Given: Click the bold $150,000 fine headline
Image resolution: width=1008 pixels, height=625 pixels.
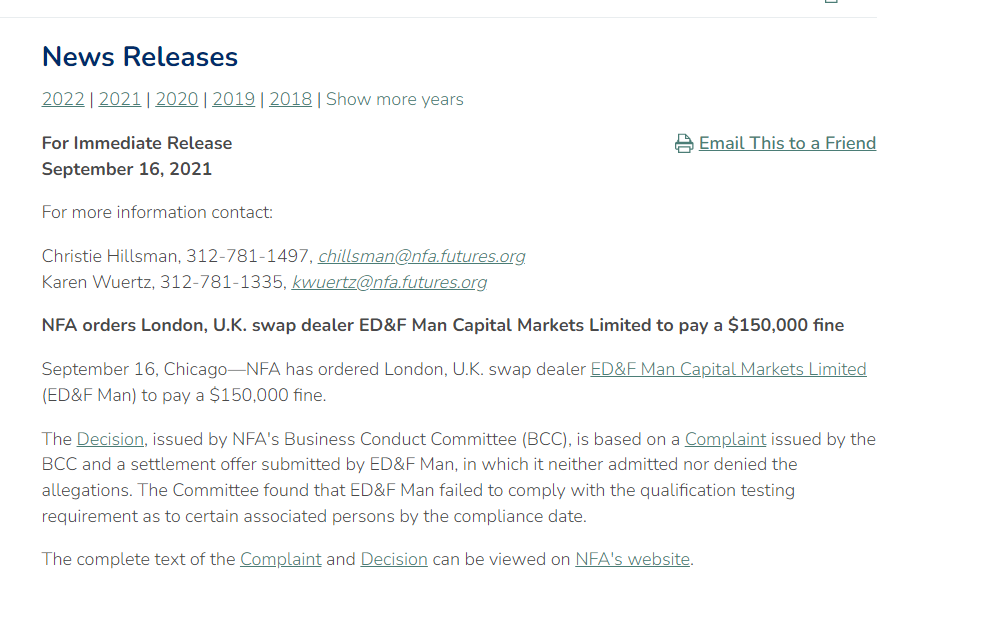Looking at the screenshot, I should tap(443, 325).
